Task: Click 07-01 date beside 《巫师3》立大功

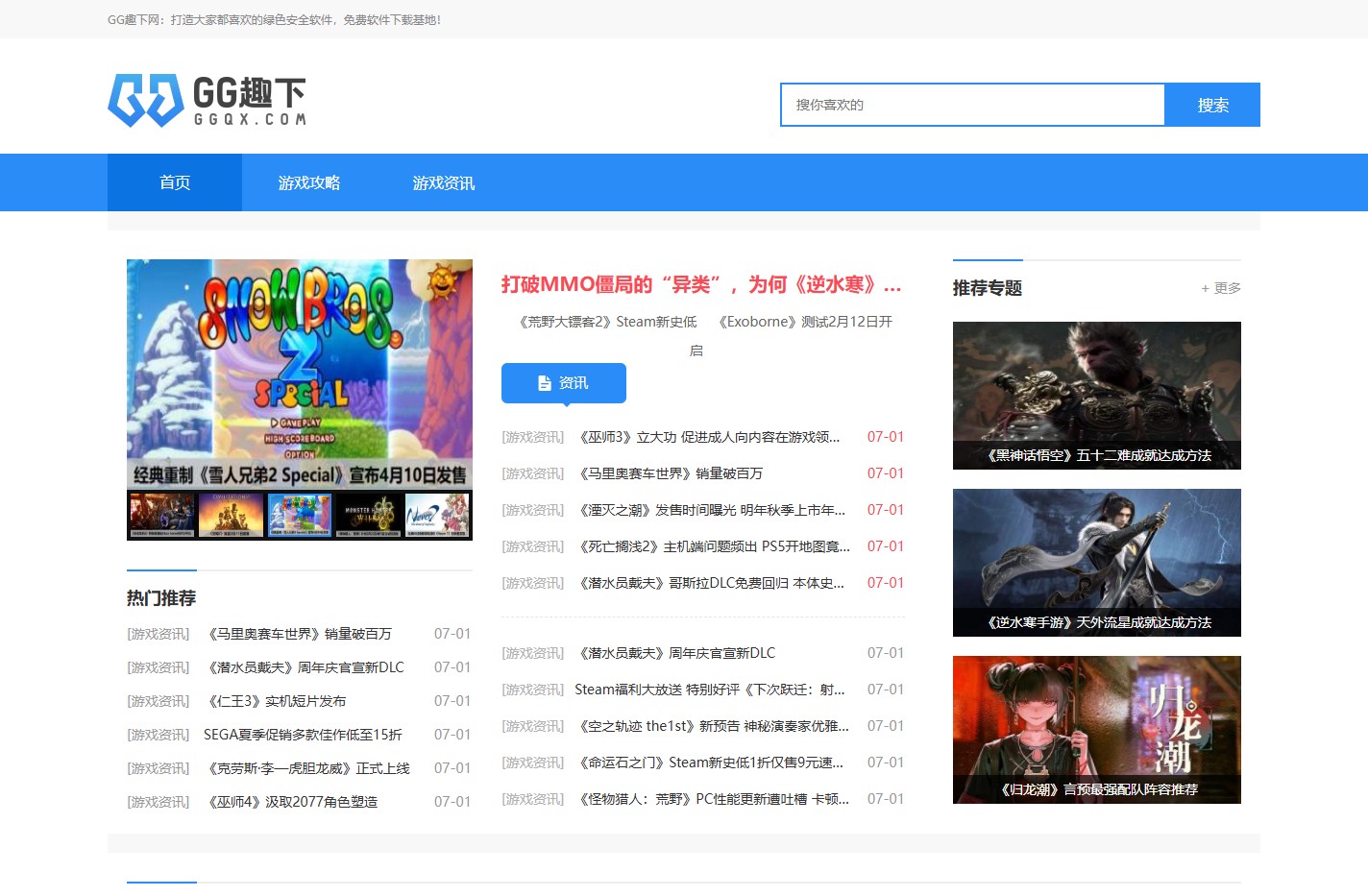Action: pos(886,437)
